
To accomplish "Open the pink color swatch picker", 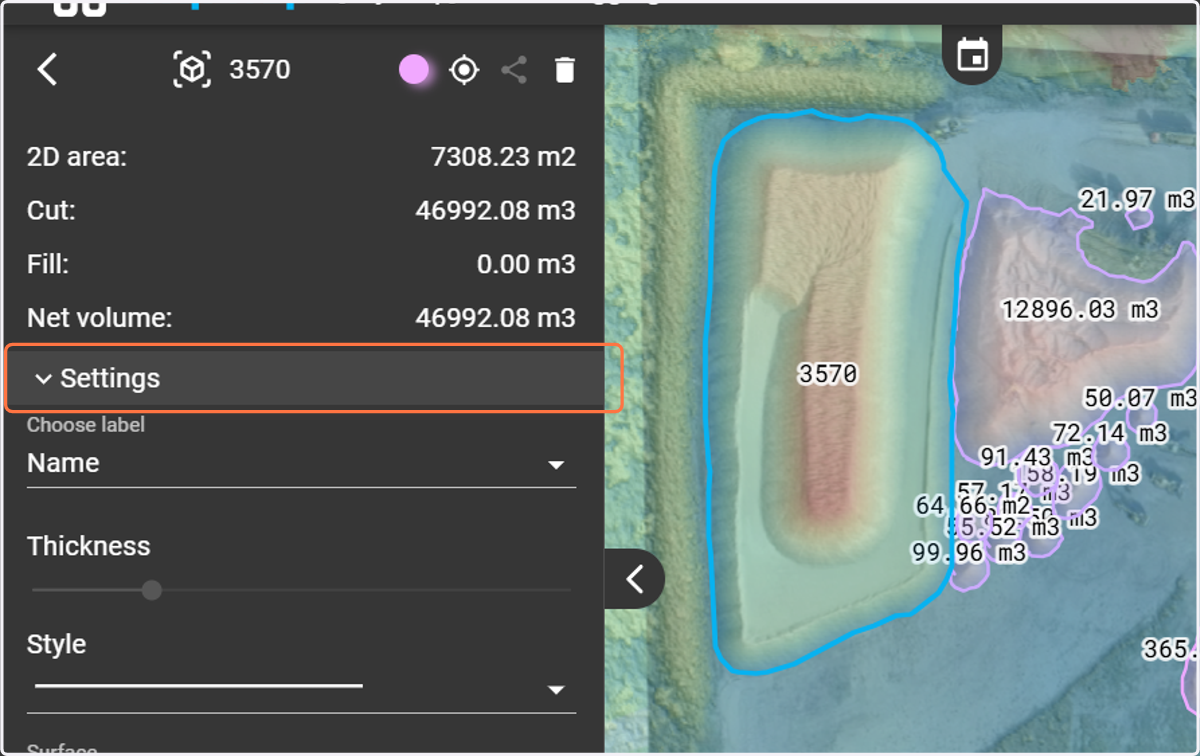I will click(x=414, y=70).
